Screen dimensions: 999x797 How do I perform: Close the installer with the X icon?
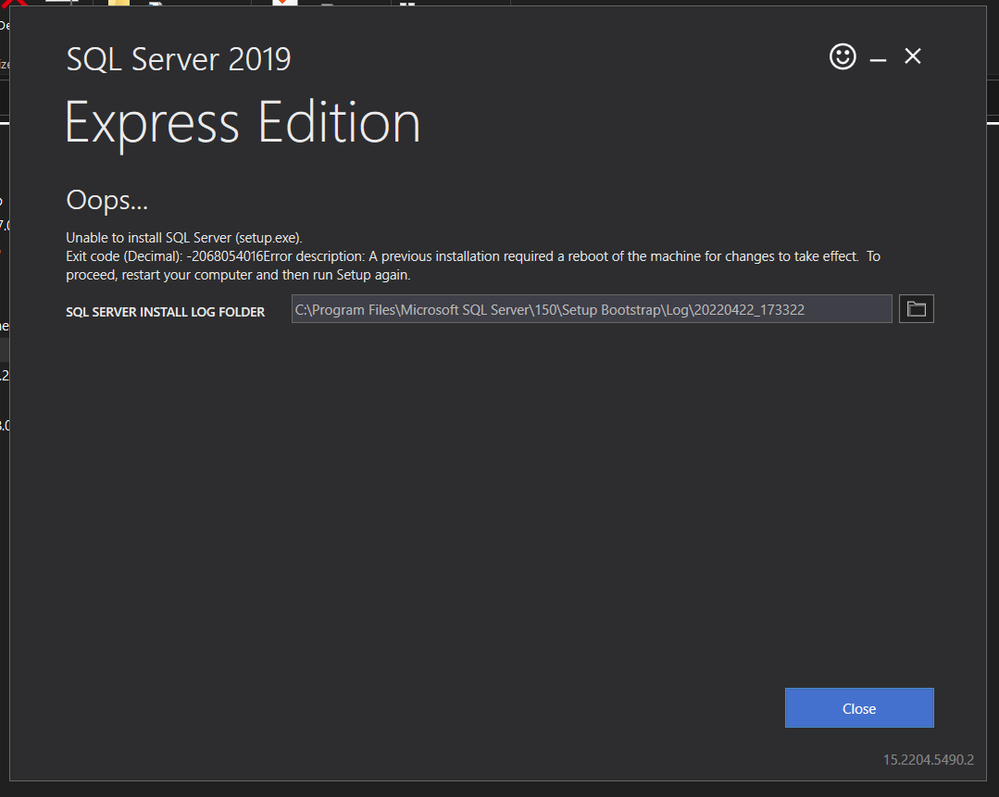(912, 57)
